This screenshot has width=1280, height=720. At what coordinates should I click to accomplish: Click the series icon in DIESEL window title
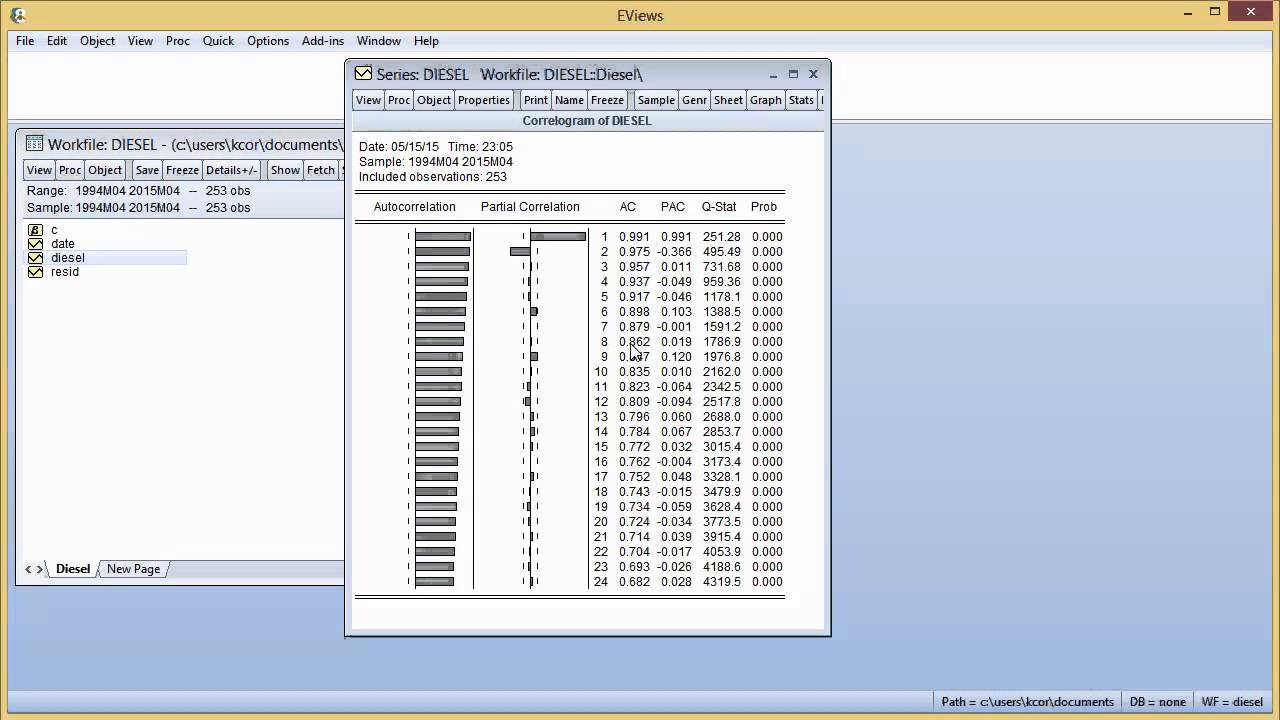click(x=363, y=74)
